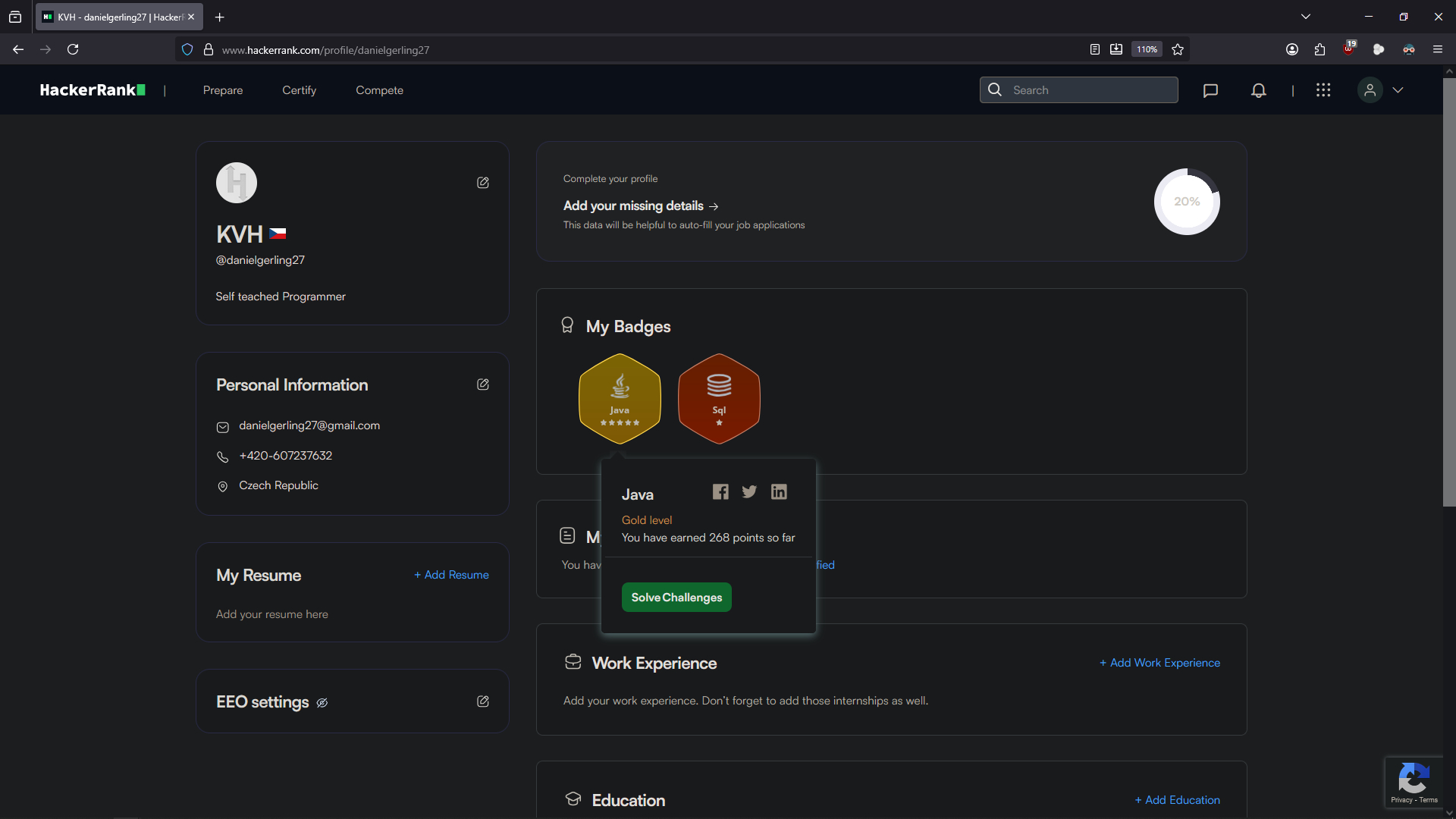Open Firefox application hamburger menu
Viewport: 1456px width, 819px height.
pyautogui.click(x=1437, y=49)
